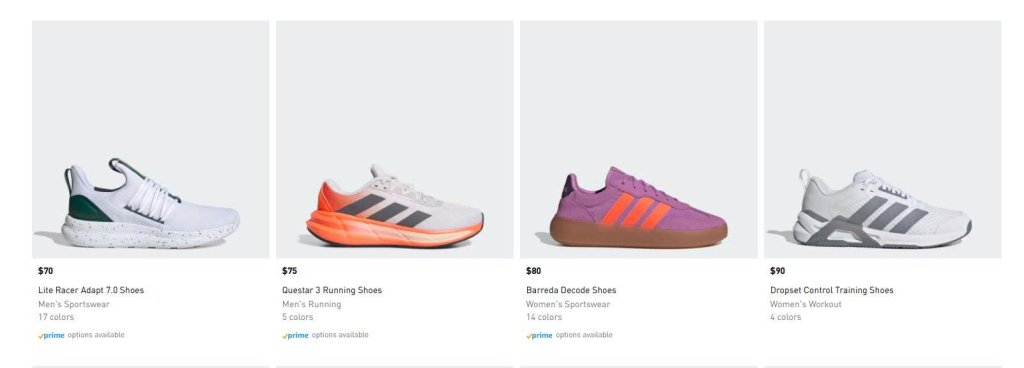1024x368 pixels.
Task: Open the Lite Racer Adapt 7.0 shoe image
Action: coord(150,139)
